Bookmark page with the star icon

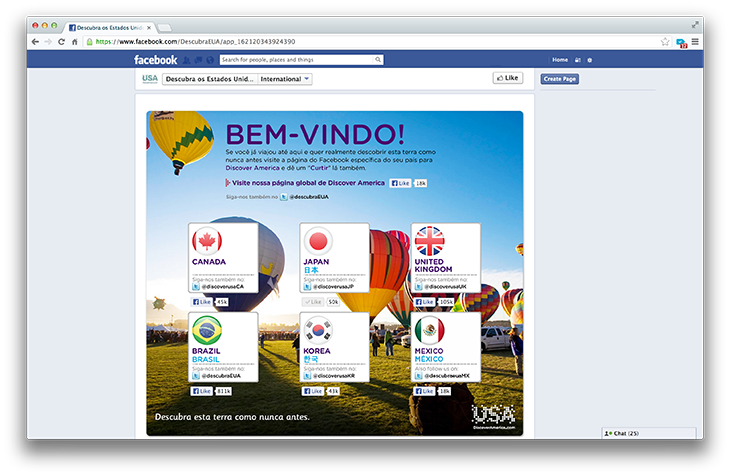(x=665, y=42)
